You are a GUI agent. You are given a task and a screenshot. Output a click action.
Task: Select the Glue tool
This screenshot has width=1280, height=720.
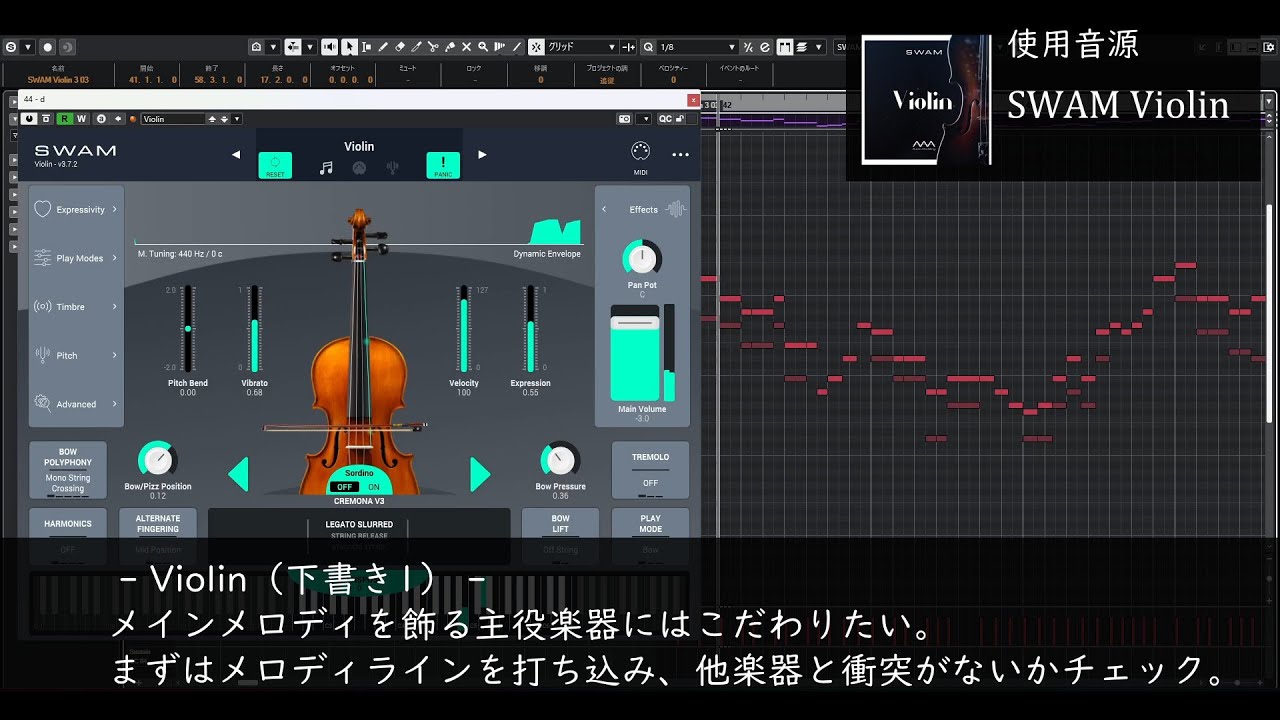pyautogui.click(x=450, y=46)
